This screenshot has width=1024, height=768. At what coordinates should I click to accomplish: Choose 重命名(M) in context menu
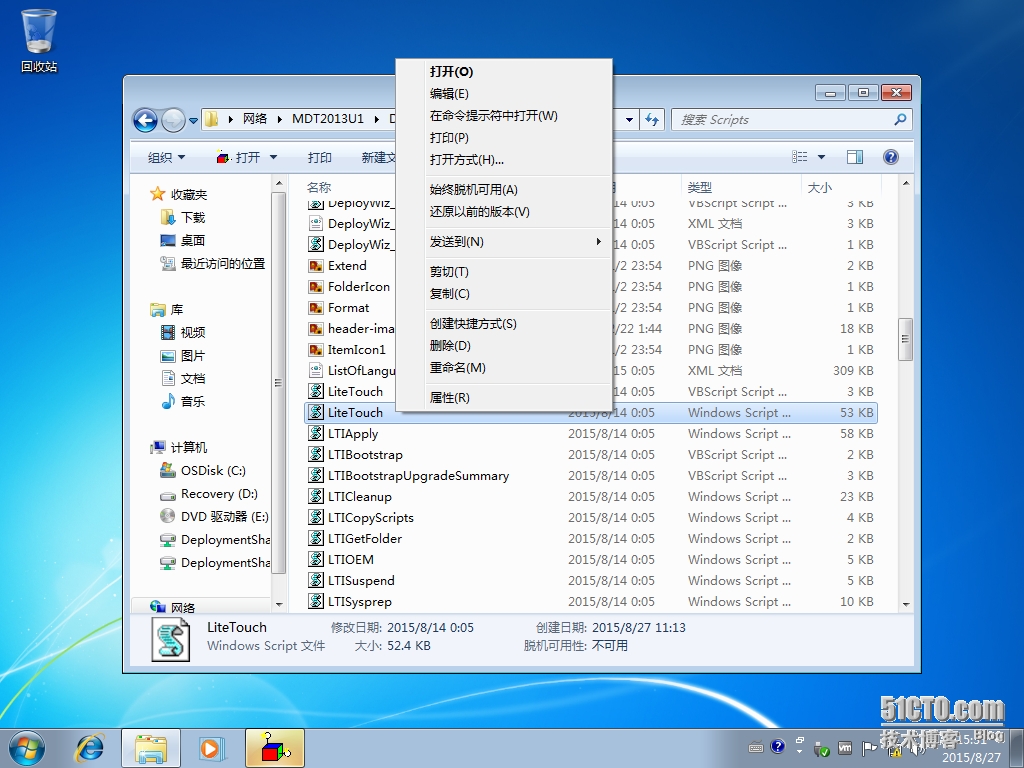click(x=504, y=368)
